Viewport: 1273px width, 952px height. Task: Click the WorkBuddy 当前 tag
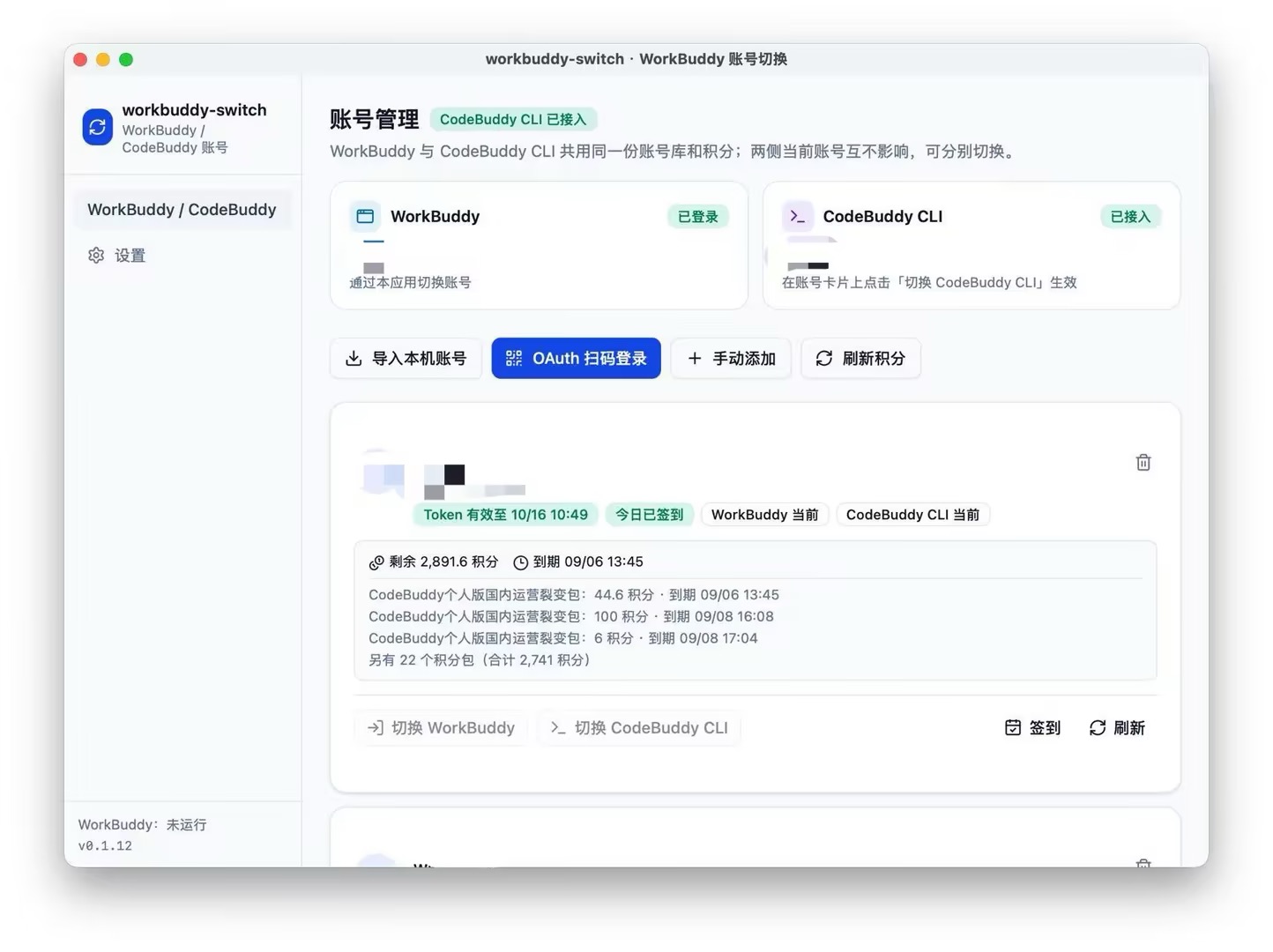click(764, 515)
